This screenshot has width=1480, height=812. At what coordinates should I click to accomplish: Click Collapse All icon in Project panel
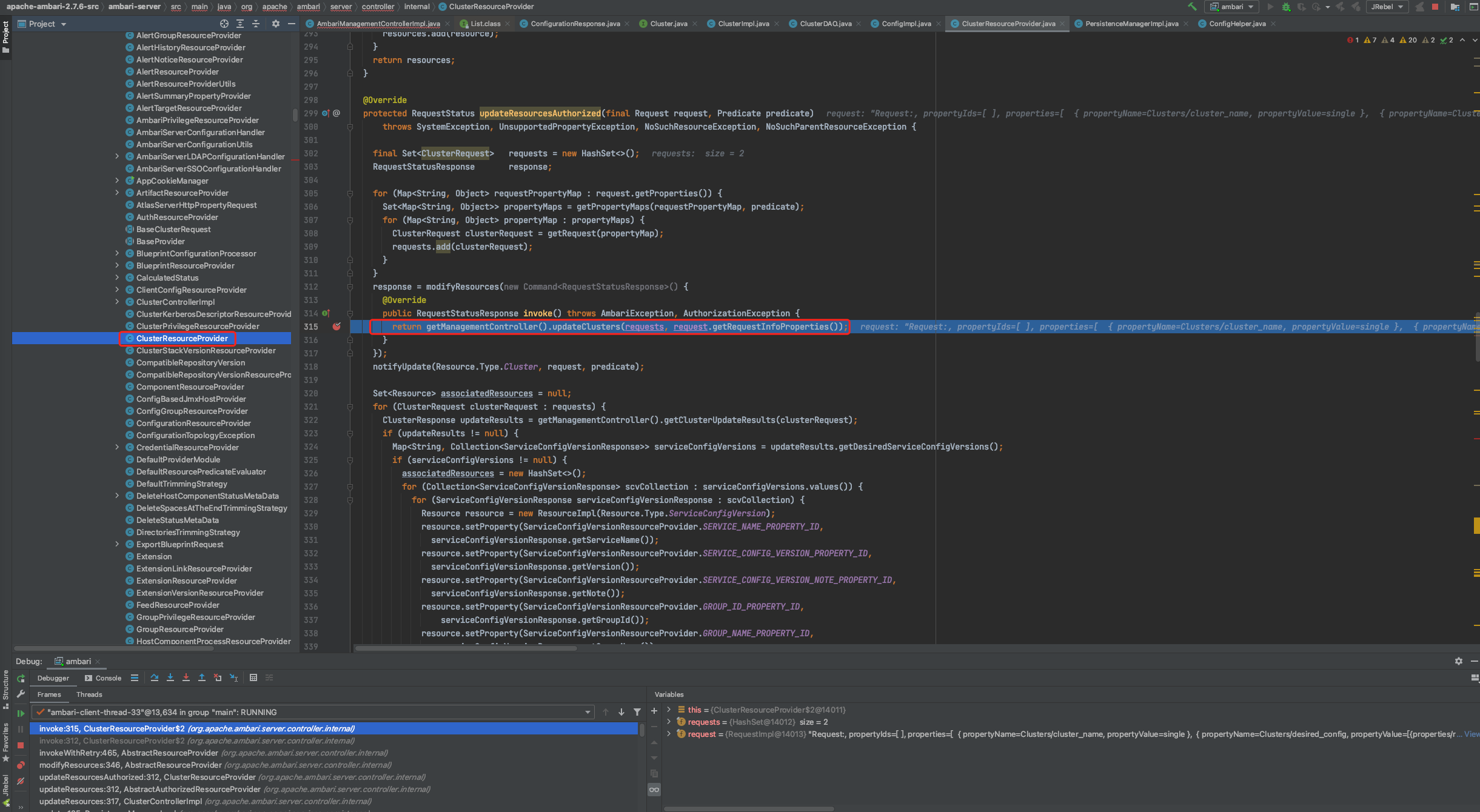pos(256,24)
